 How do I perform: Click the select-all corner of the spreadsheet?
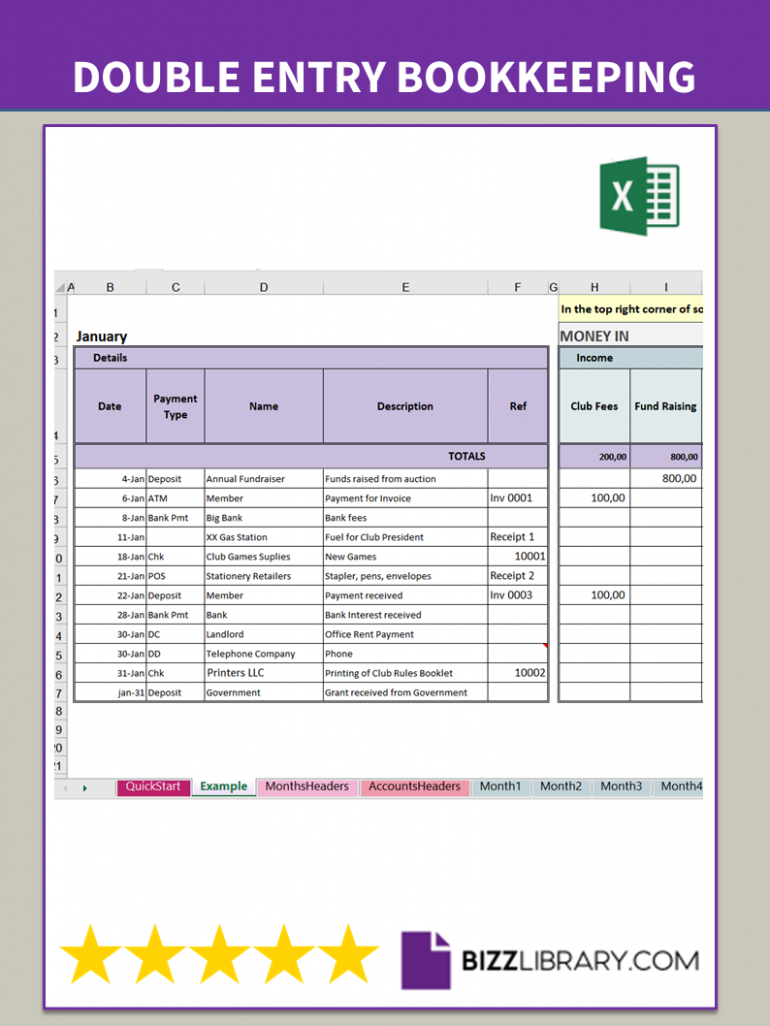click(x=64, y=287)
